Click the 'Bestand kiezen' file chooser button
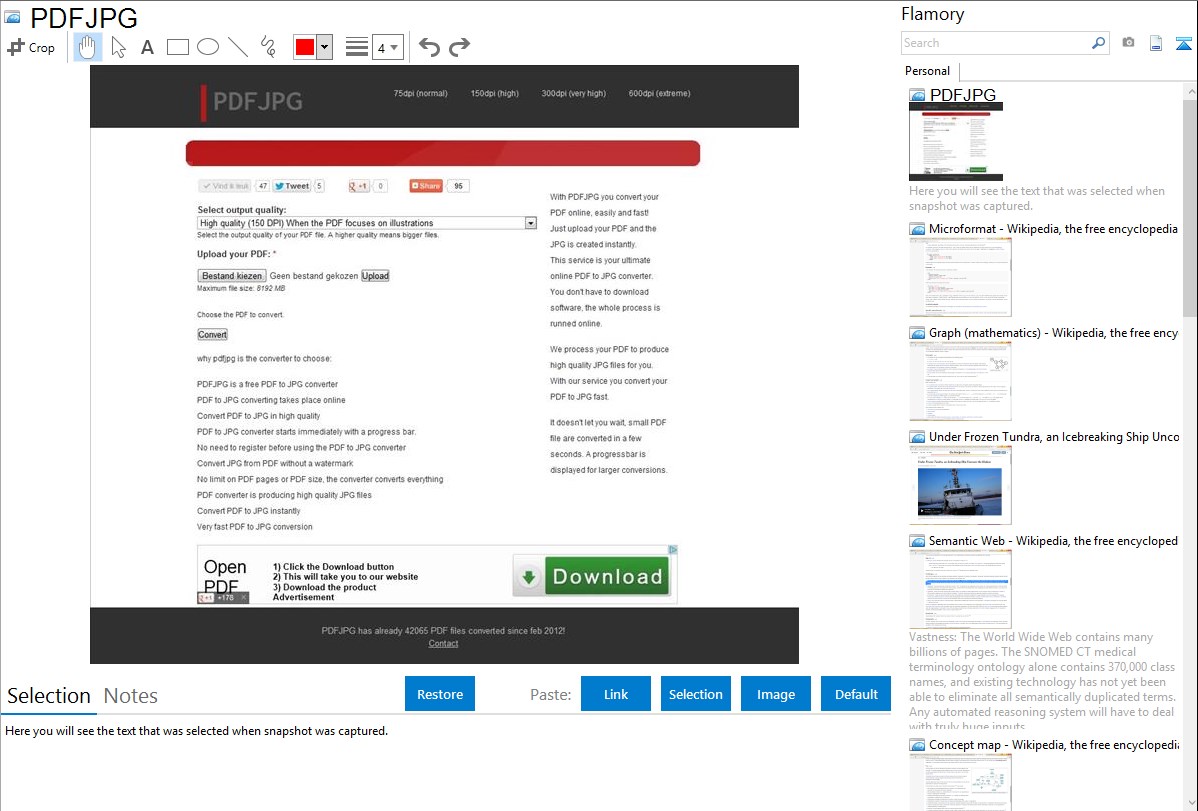1198x811 pixels. click(x=232, y=276)
